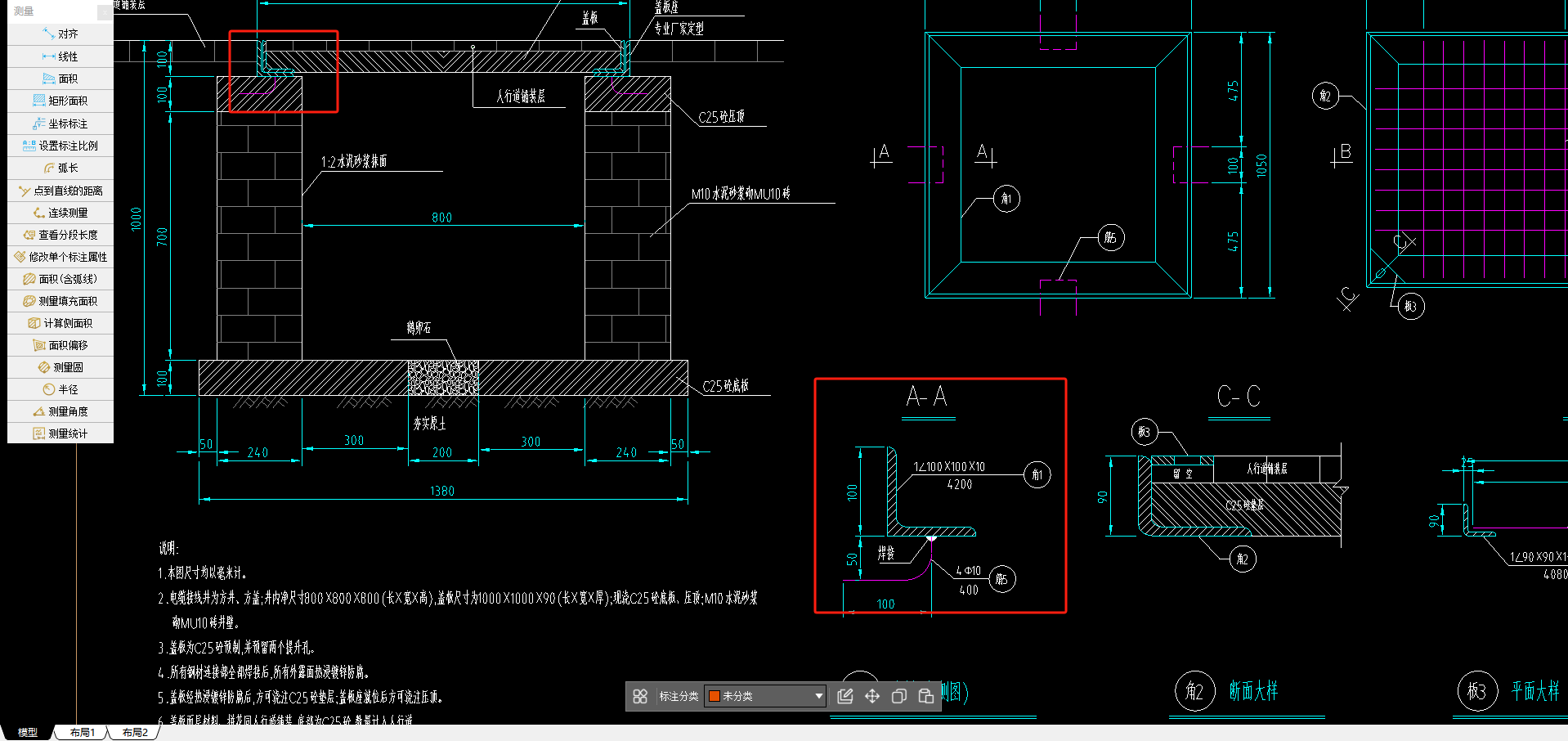
Task: Click the orange 未分类 color swatch
Action: click(x=714, y=696)
